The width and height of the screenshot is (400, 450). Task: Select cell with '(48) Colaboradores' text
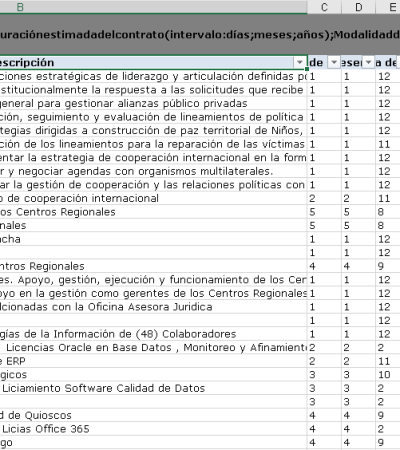coord(153,334)
